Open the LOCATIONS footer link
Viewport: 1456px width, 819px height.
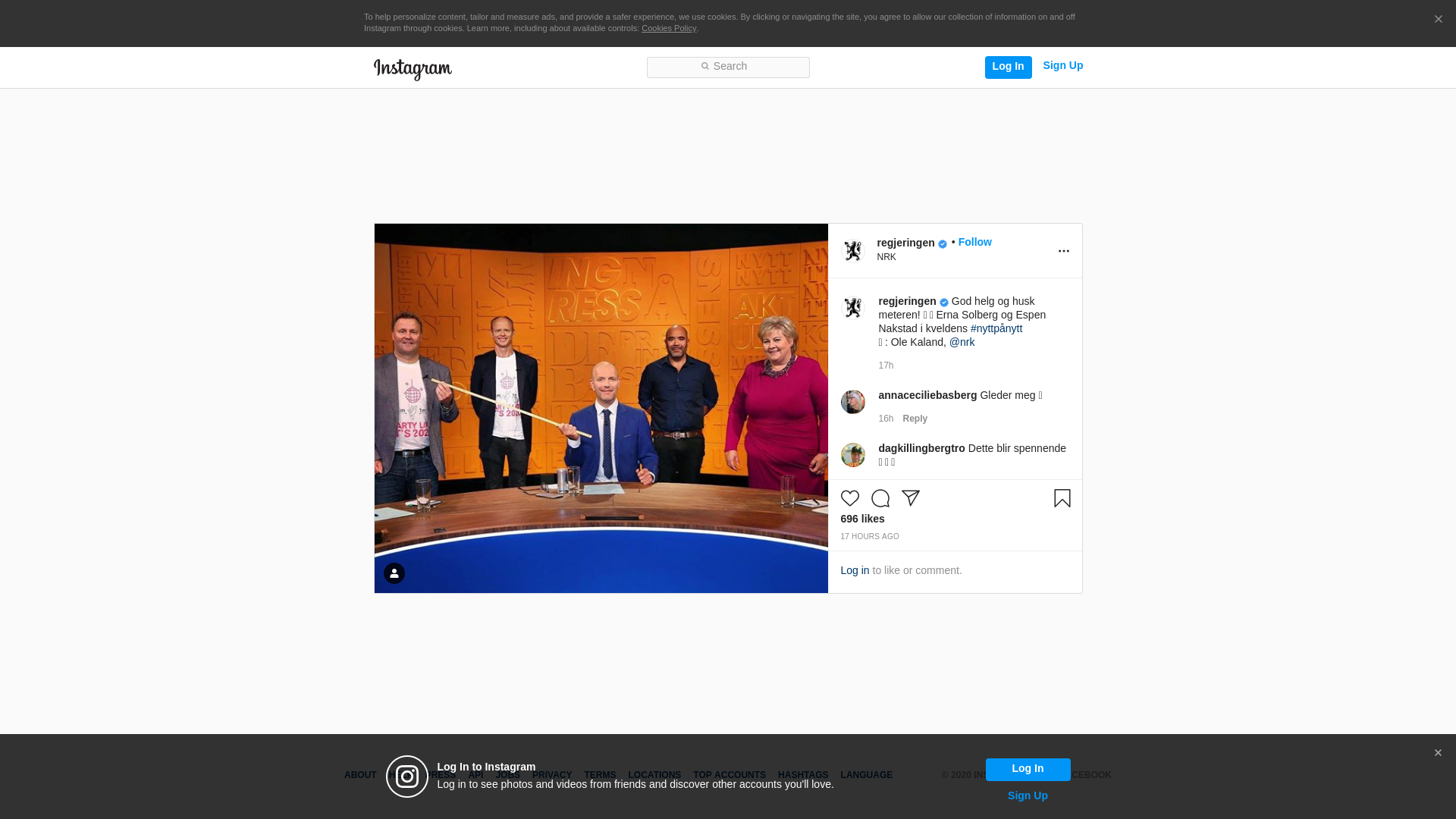coord(654,776)
